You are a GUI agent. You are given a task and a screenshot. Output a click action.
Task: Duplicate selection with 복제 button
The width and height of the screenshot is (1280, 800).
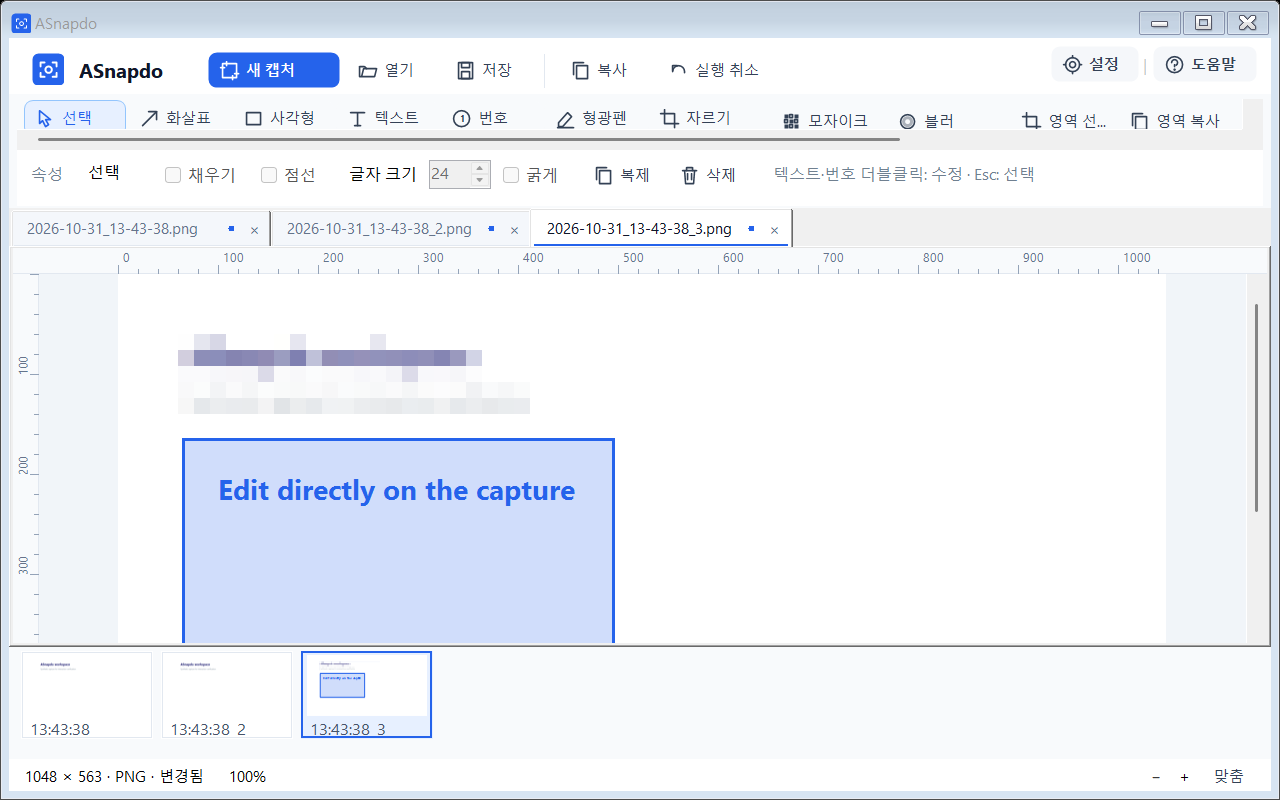point(622,175)
